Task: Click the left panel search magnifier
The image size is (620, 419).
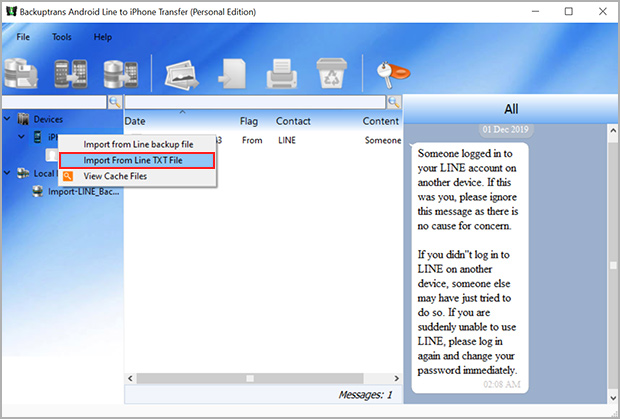Action: tap(115, 102)
